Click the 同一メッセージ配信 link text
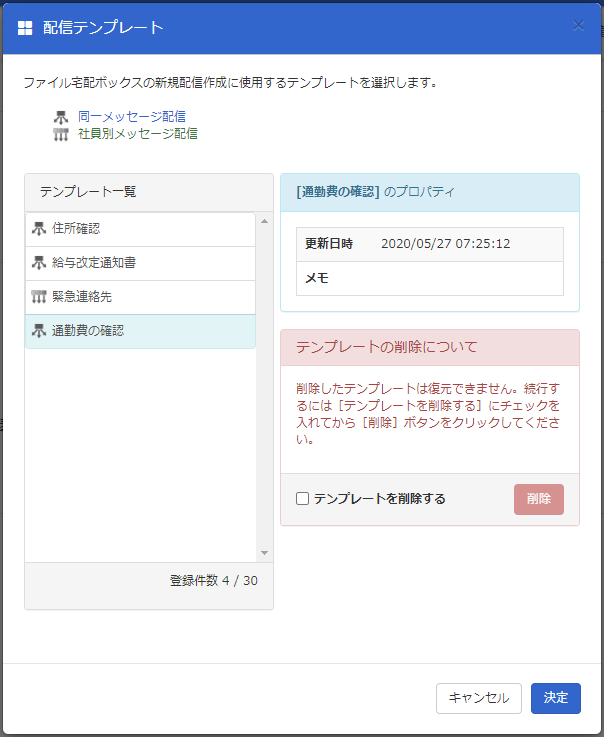 click(132, 117)
